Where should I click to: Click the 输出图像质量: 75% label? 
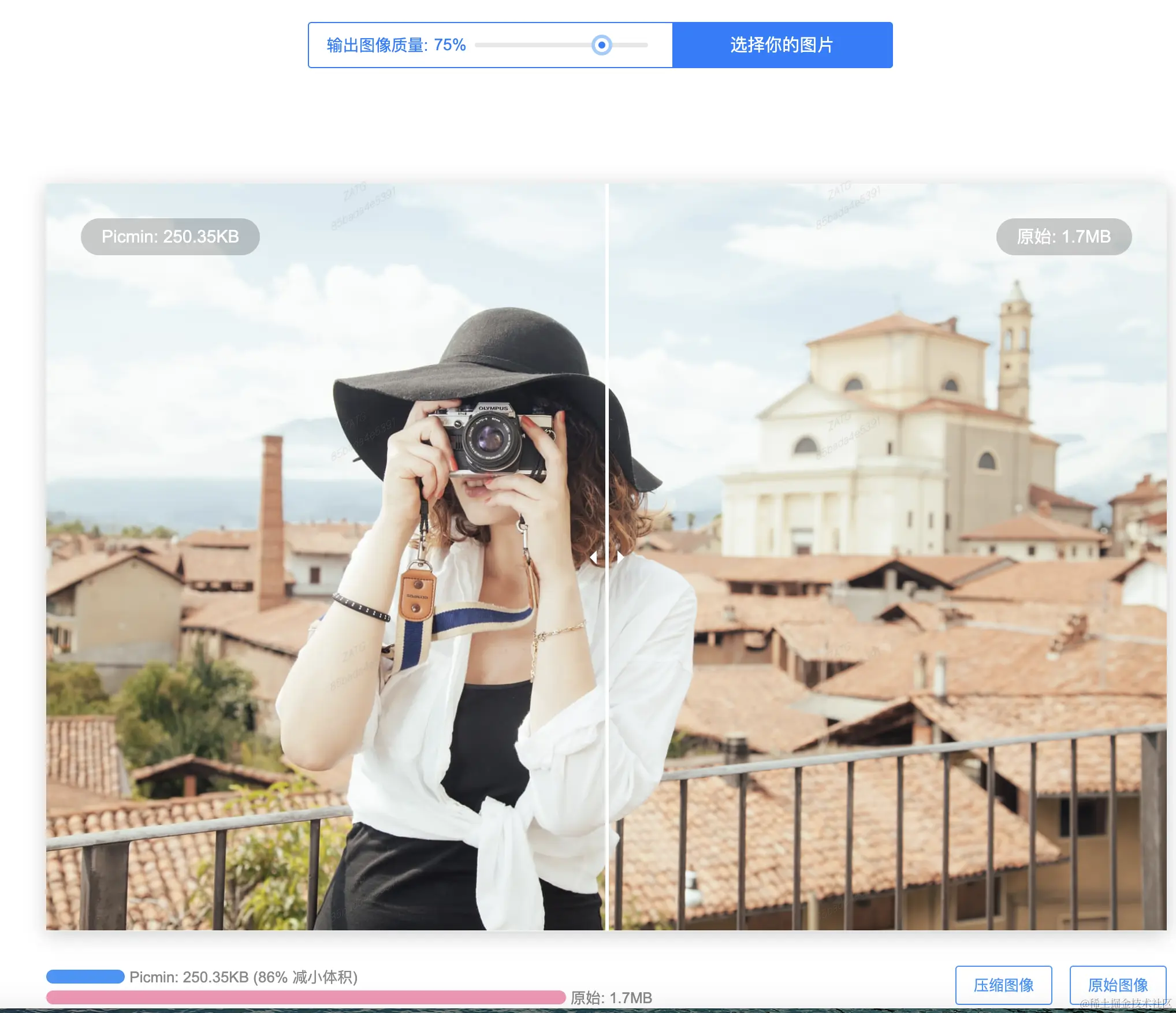tap(396, 45)
